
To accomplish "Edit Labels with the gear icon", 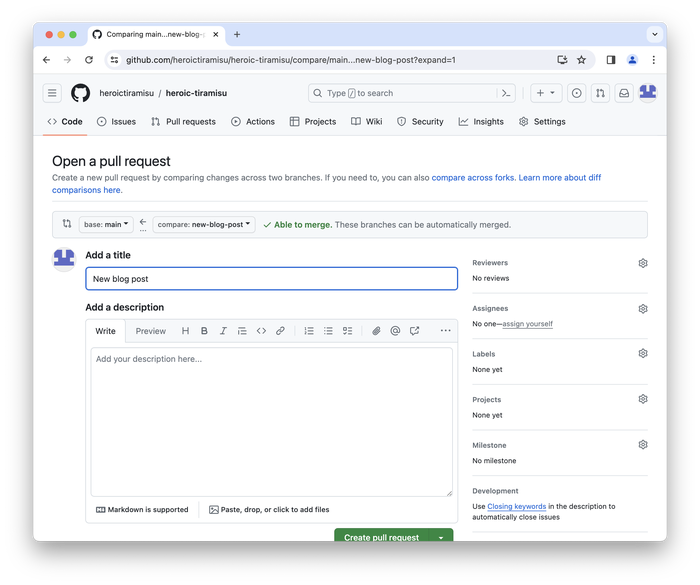I will point(643,353).
